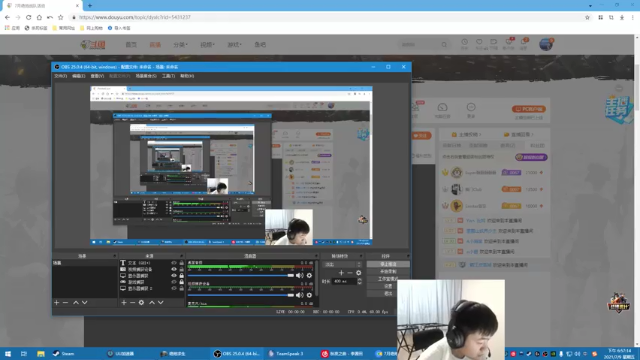The width and height of the screenshot is (640, 360).
Task: Add a scene transition
Action: [341, 273]
